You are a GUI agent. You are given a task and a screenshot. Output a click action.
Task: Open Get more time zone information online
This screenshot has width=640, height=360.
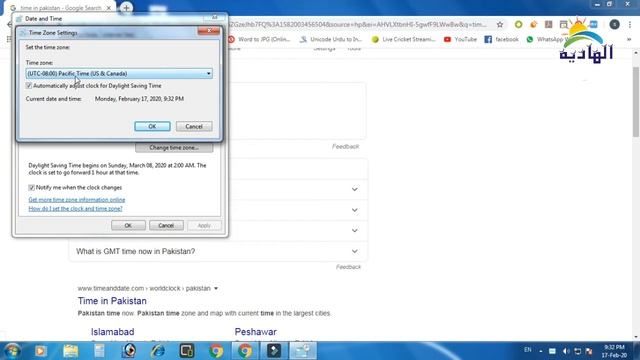pos(77,200)
